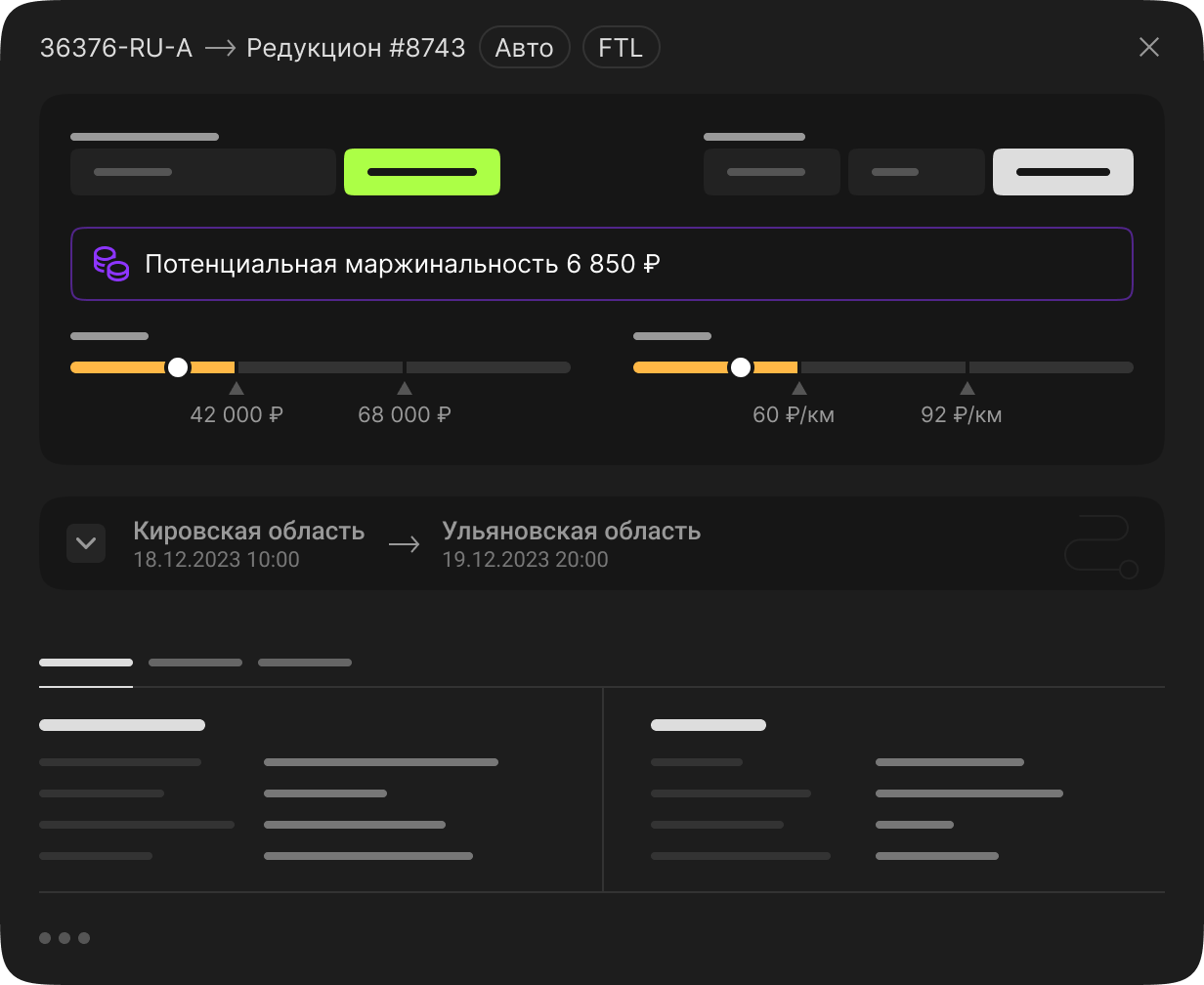
Task: Click the 60 ₽/км triangle marker
Action: [798, 389]
